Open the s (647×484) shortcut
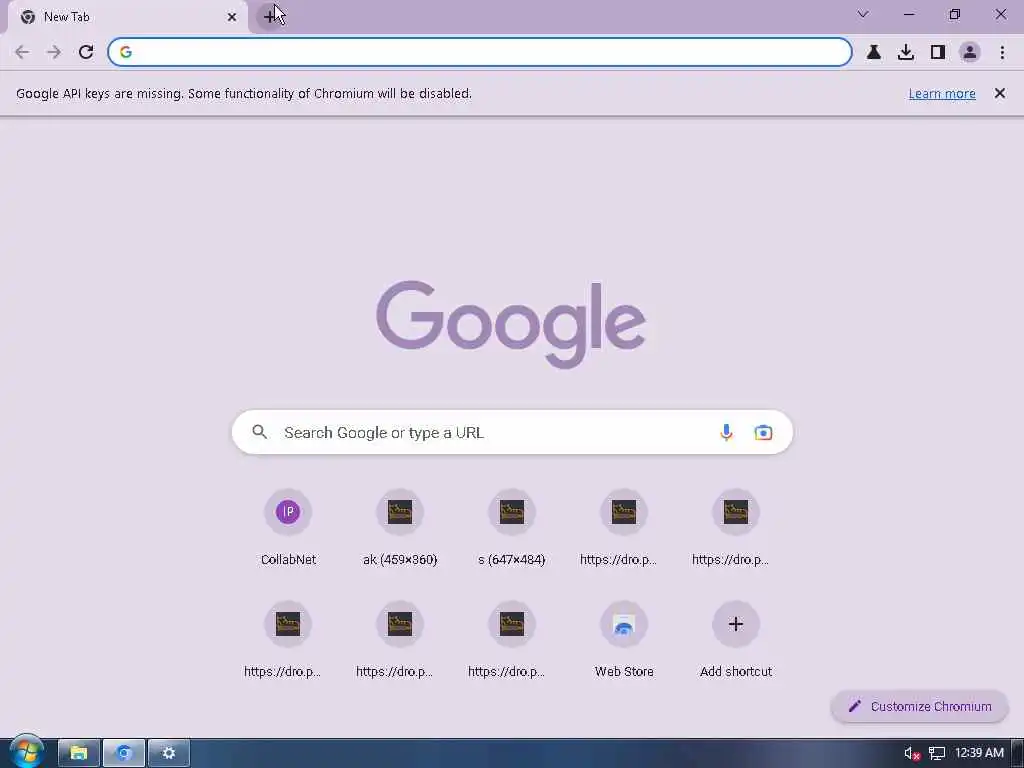 pos(512,528)
